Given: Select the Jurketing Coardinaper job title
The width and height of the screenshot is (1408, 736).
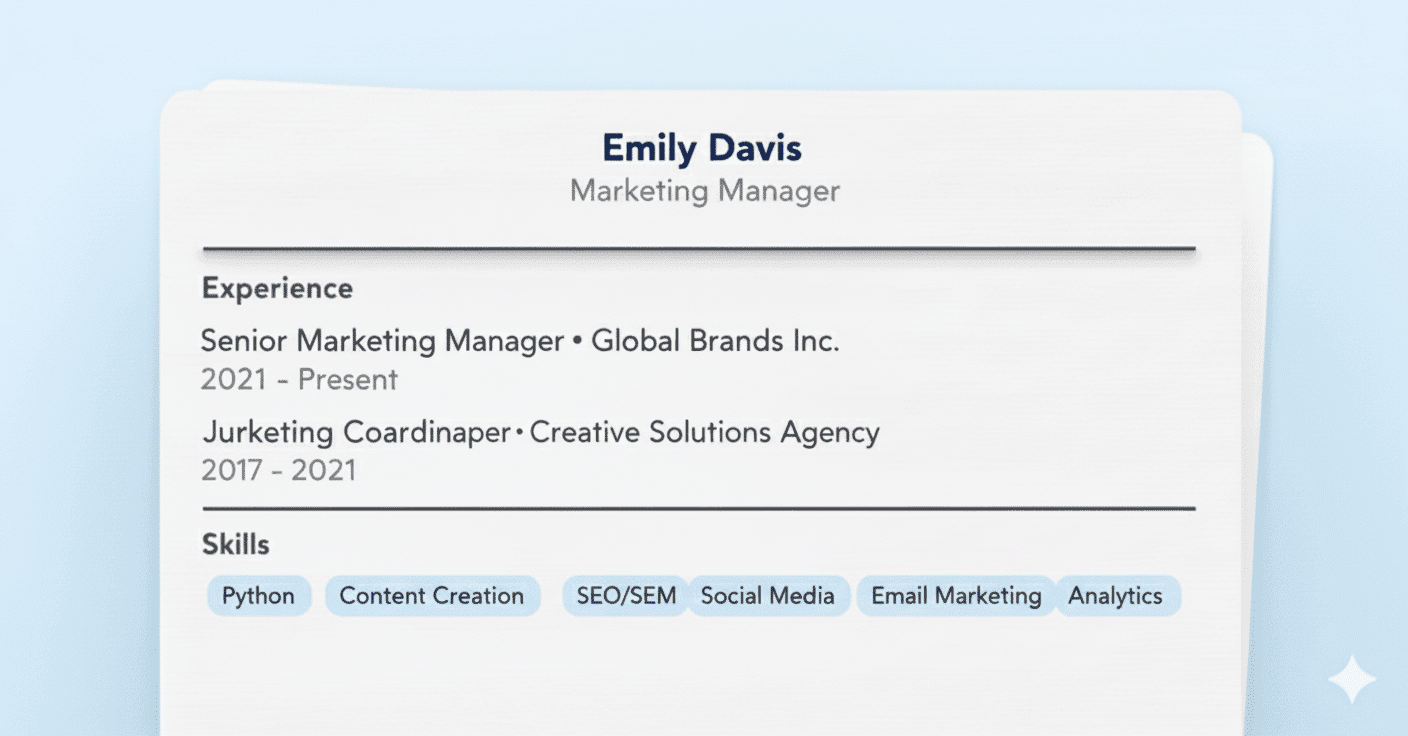Looking at the screenshot, I should [x=357, y=433].
